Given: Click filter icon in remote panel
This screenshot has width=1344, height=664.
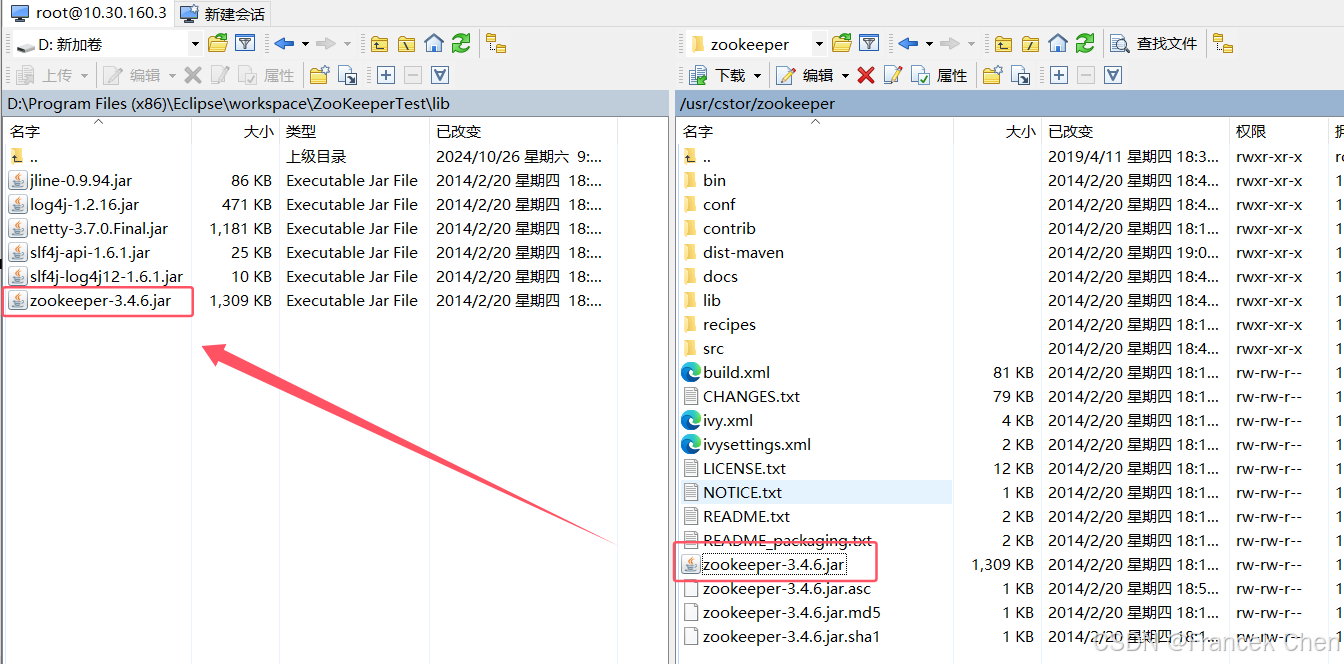Looking at the screenshot, I should 869,43.
